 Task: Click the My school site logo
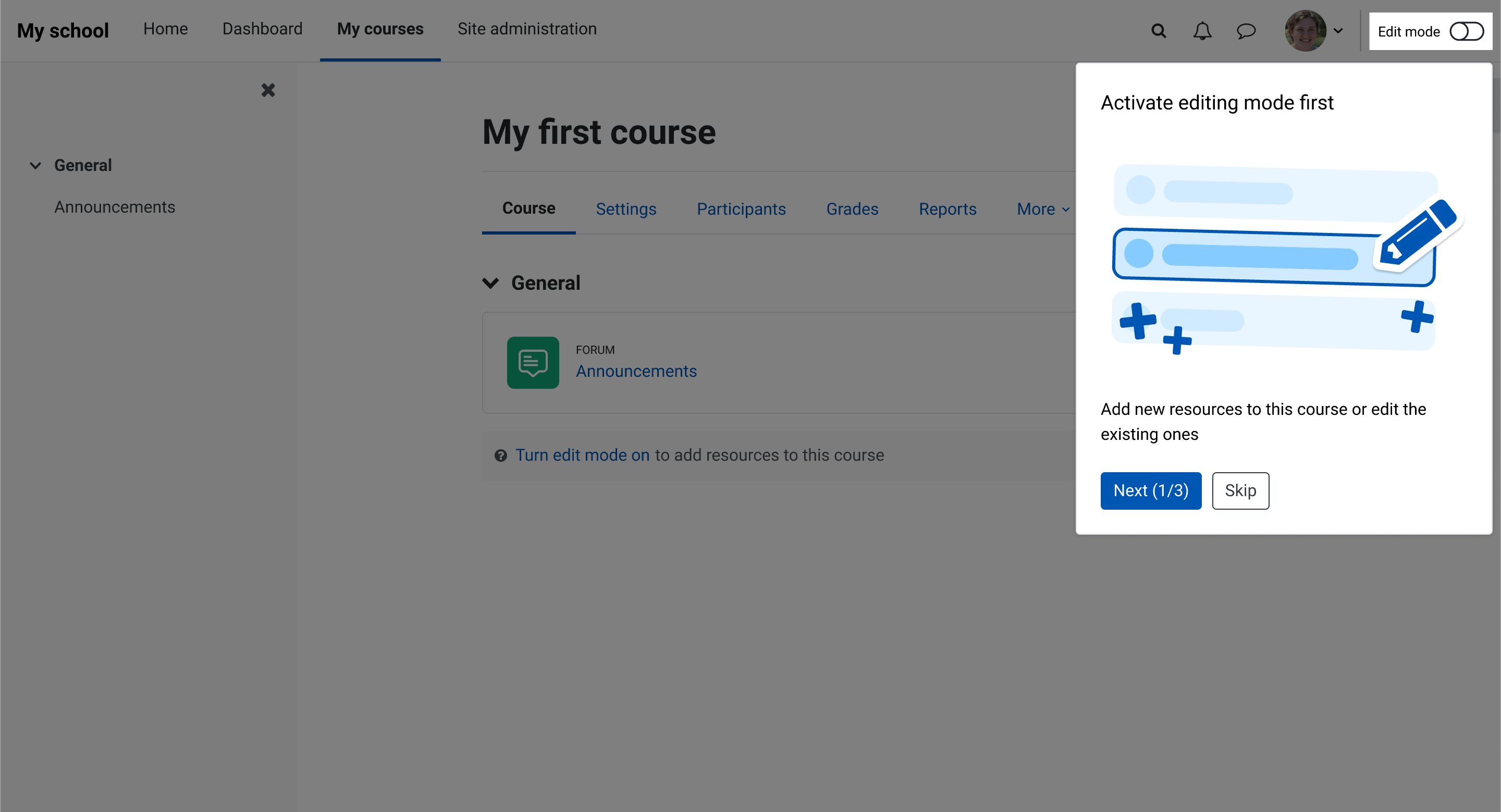coord(63,30)
